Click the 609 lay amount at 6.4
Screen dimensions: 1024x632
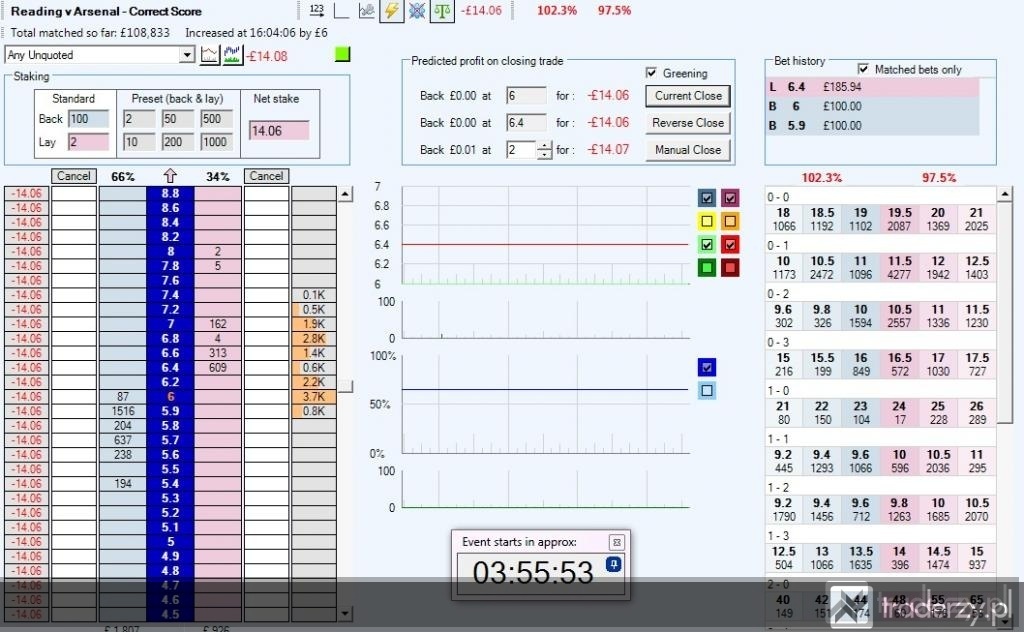(218, 368)
